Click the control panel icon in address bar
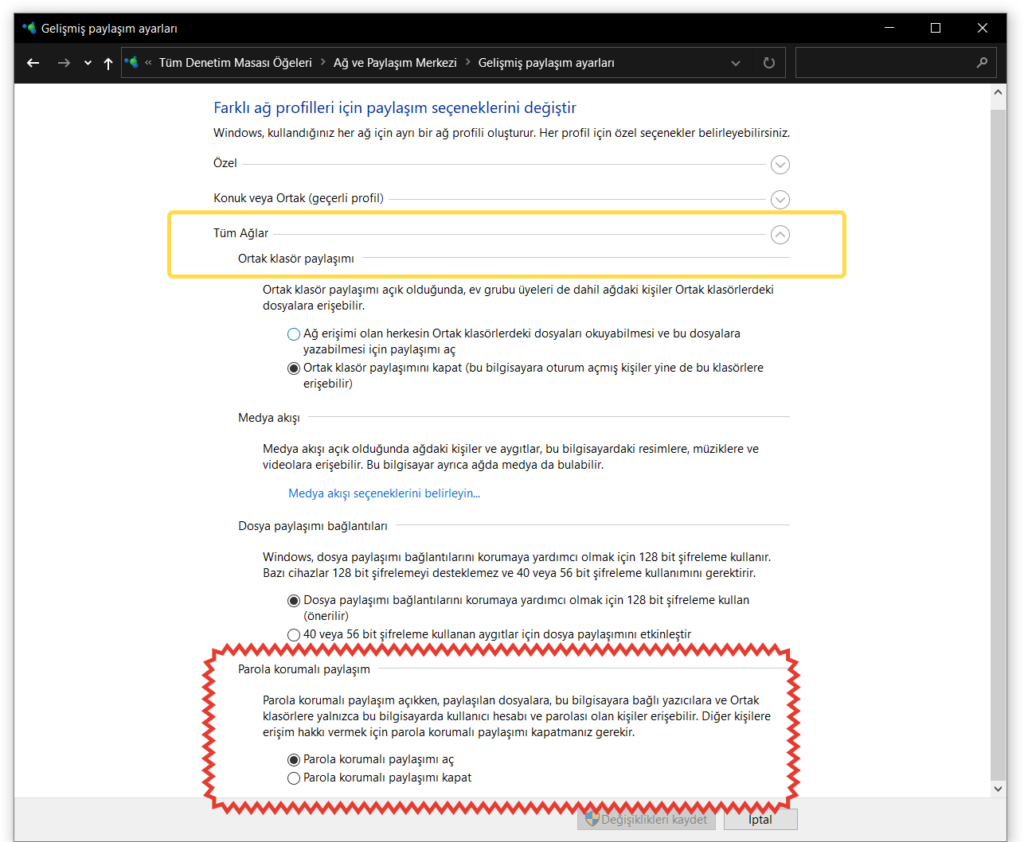 pyautogui.click(x=131, y=62)
